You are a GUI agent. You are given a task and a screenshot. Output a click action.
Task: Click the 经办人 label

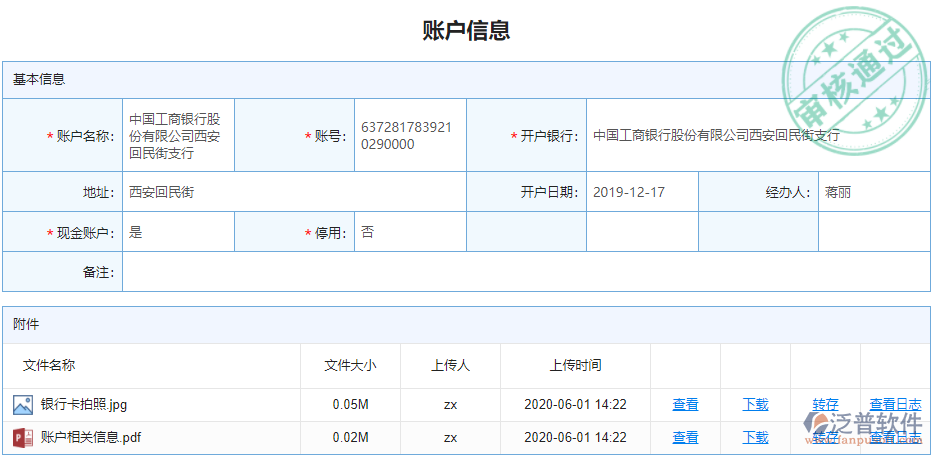788,192
